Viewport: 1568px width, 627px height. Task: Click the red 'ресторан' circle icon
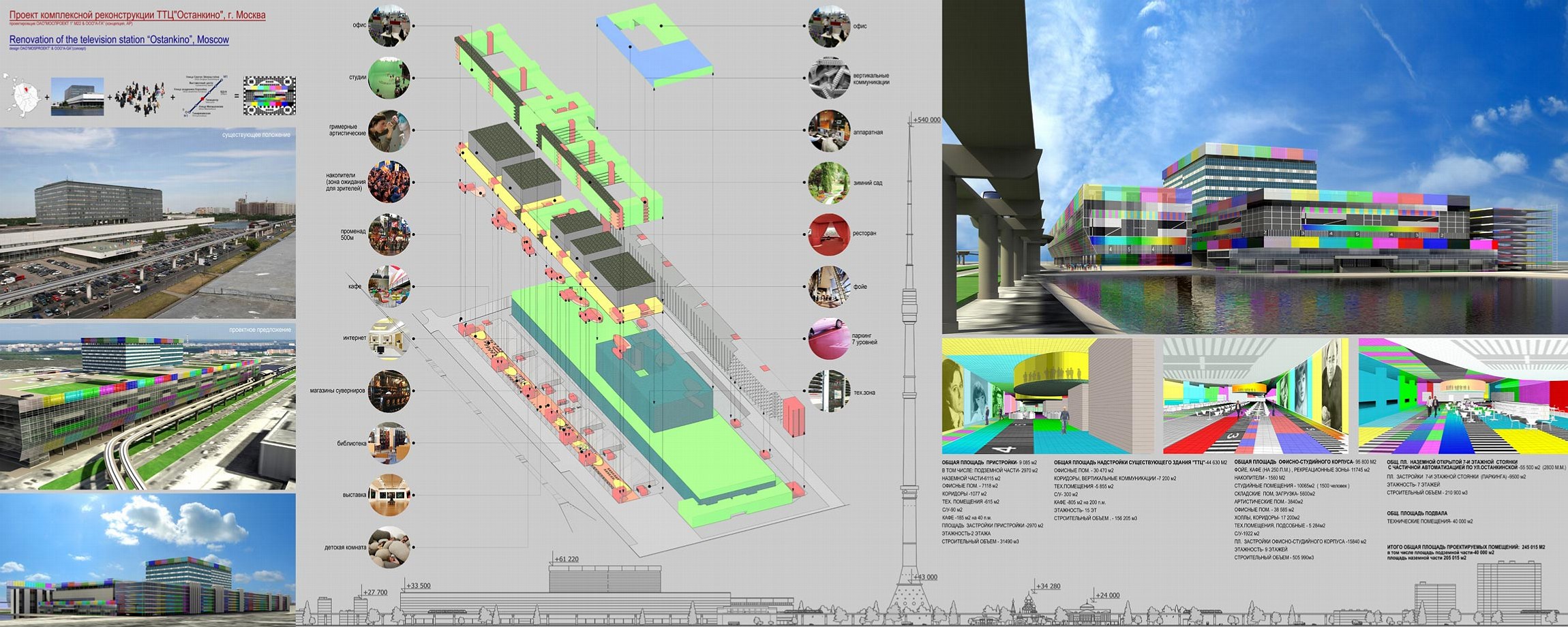click(x=828, y=234)
